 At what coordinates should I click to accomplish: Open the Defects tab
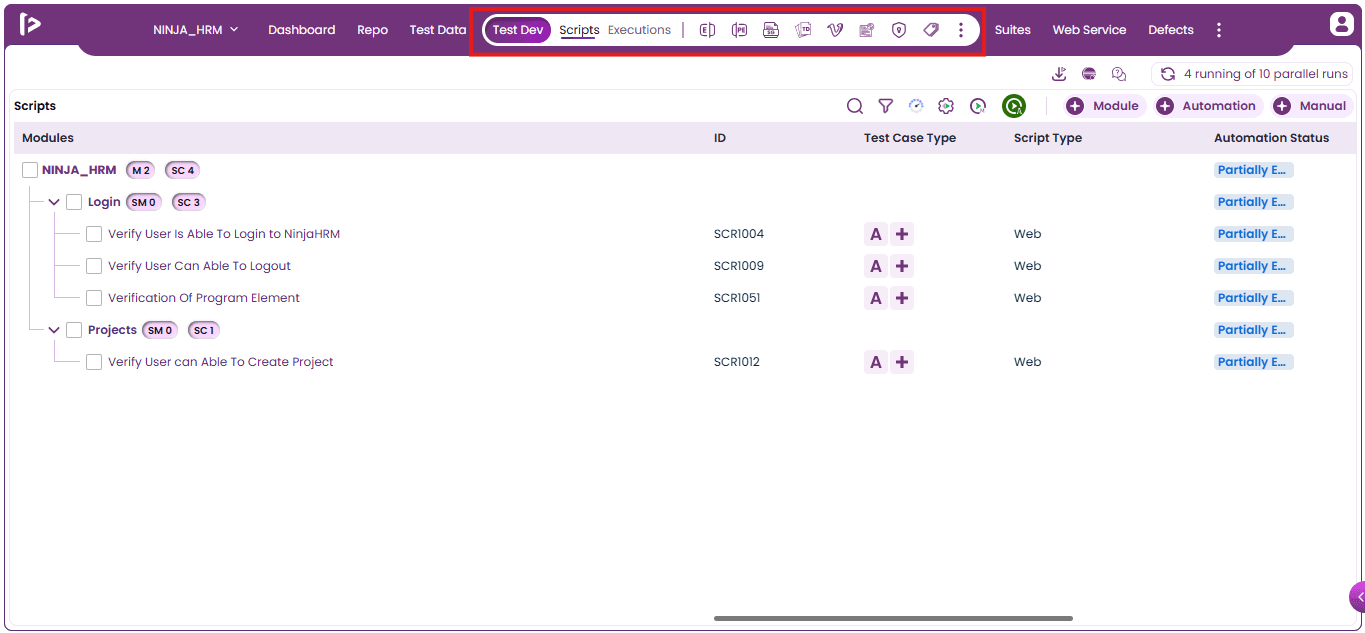[x=1171, y=30]
